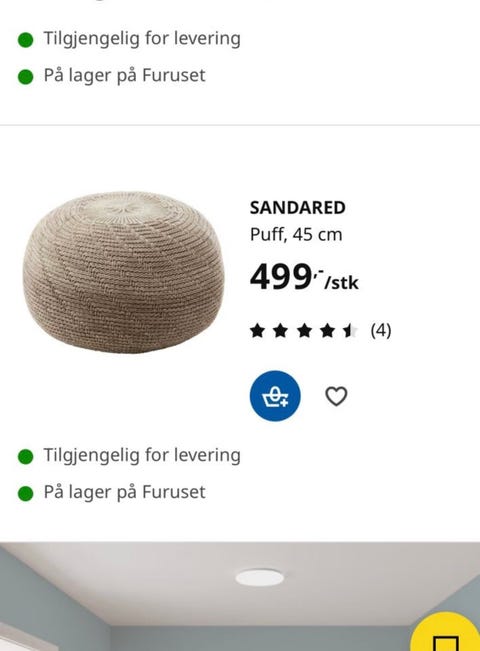The height and width of the screenshot is (651, 480).
Task: Save SANDARED to favorites with heart icon
Action: point(336,396)
